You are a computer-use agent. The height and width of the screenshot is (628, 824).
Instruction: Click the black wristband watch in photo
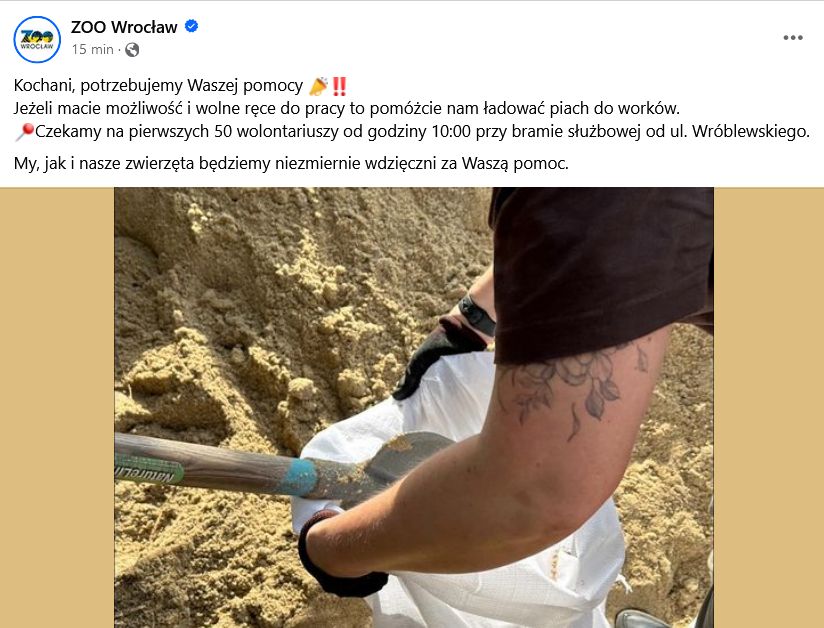477,315
